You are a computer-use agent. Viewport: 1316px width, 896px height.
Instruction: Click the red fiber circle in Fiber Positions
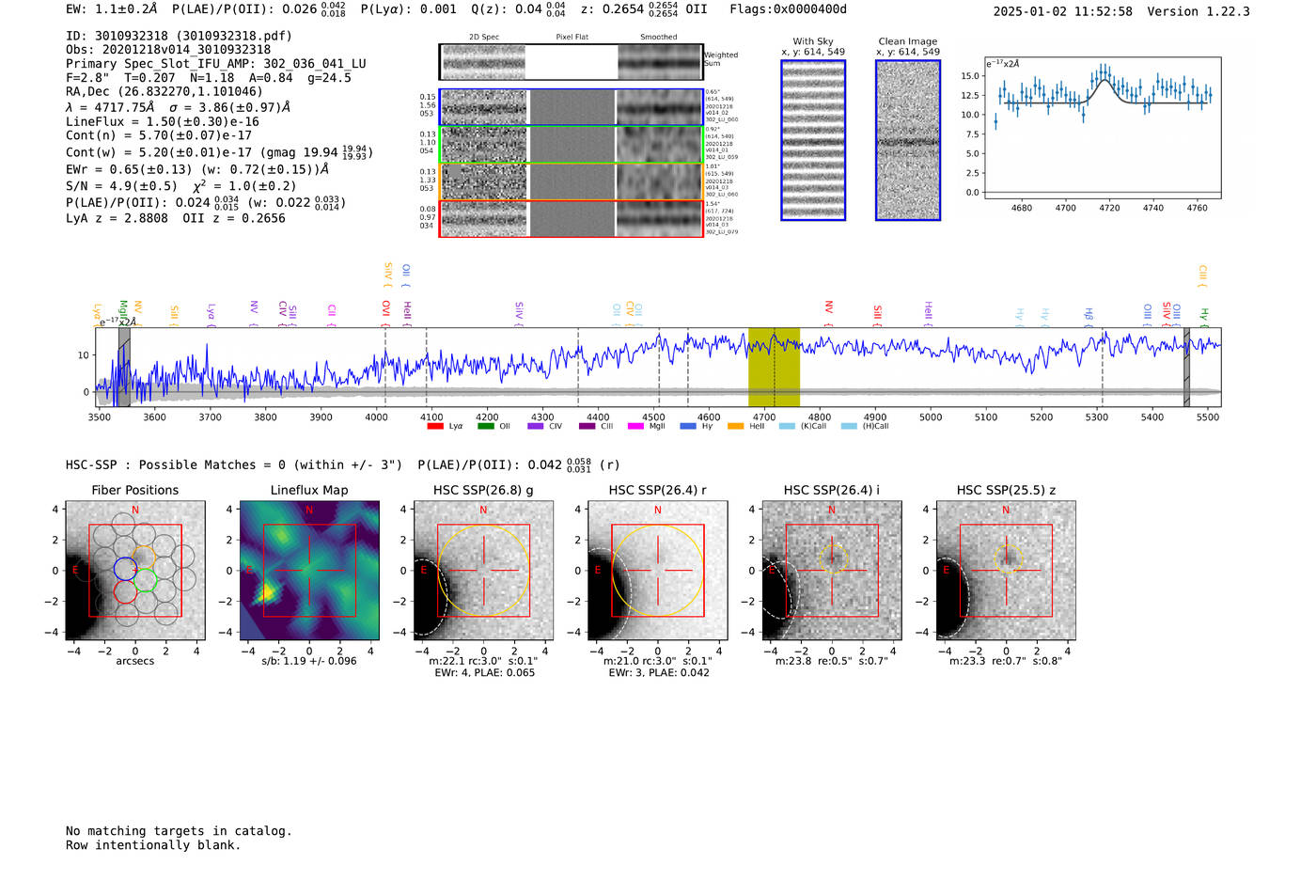click(125, 591)
